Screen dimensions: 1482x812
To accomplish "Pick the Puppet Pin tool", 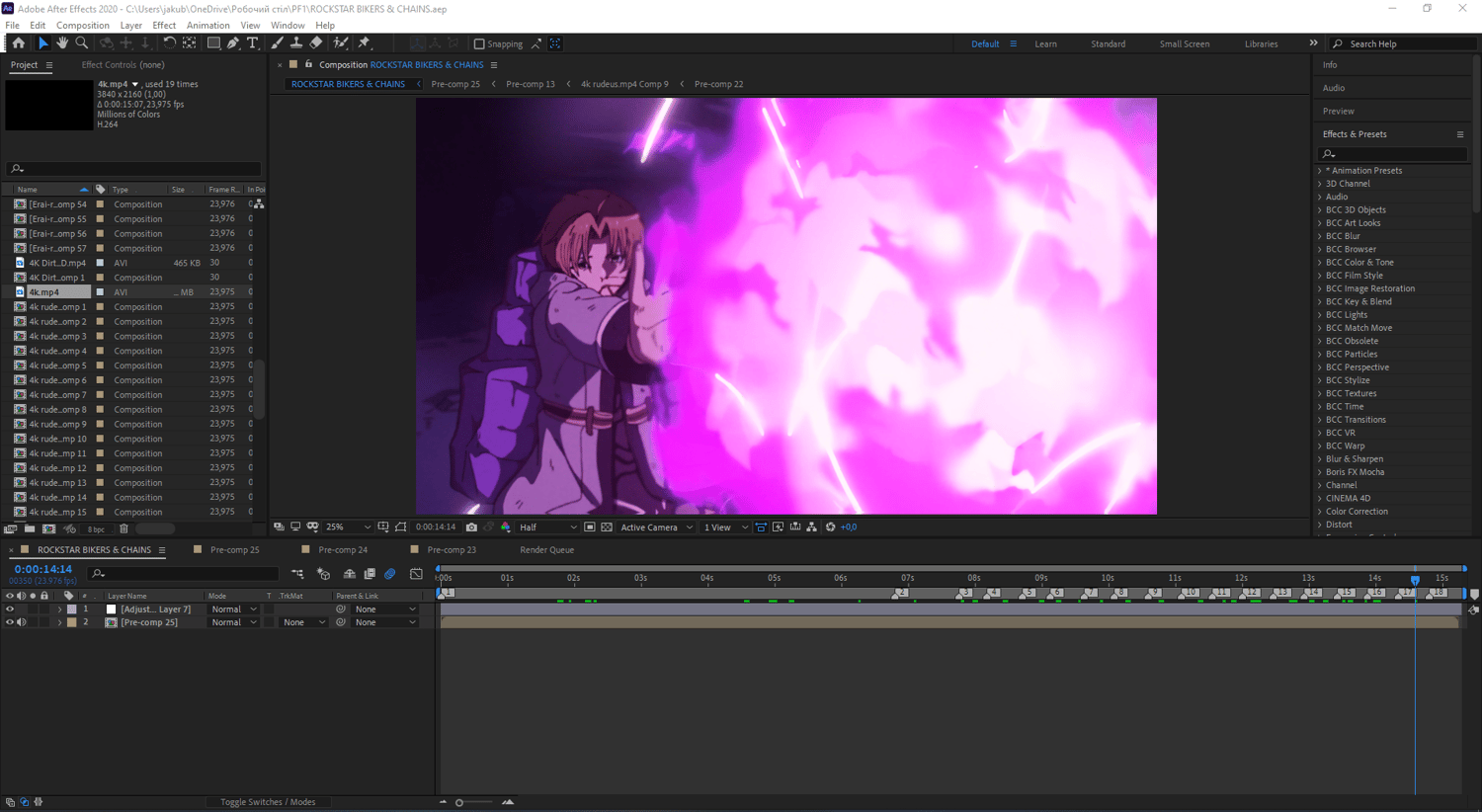I will pyautogui.click(x=364, y=43).
